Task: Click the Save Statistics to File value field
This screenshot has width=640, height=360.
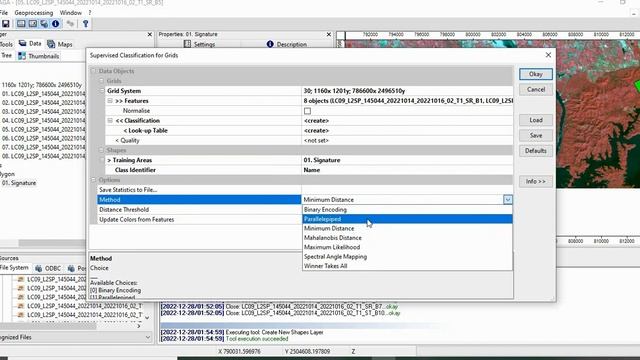Action: click(x=407, y=190)
